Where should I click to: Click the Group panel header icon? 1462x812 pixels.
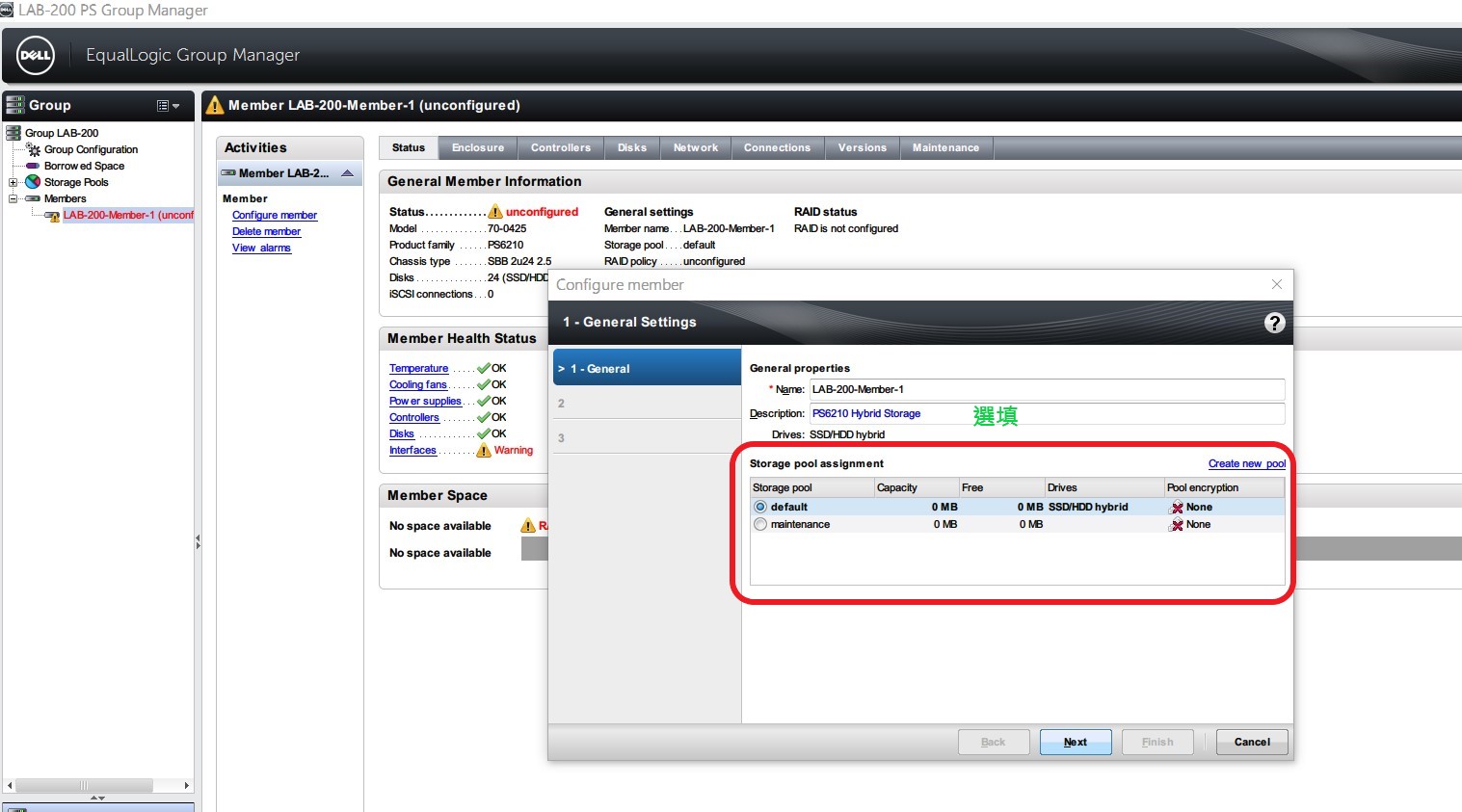point(15,105)
